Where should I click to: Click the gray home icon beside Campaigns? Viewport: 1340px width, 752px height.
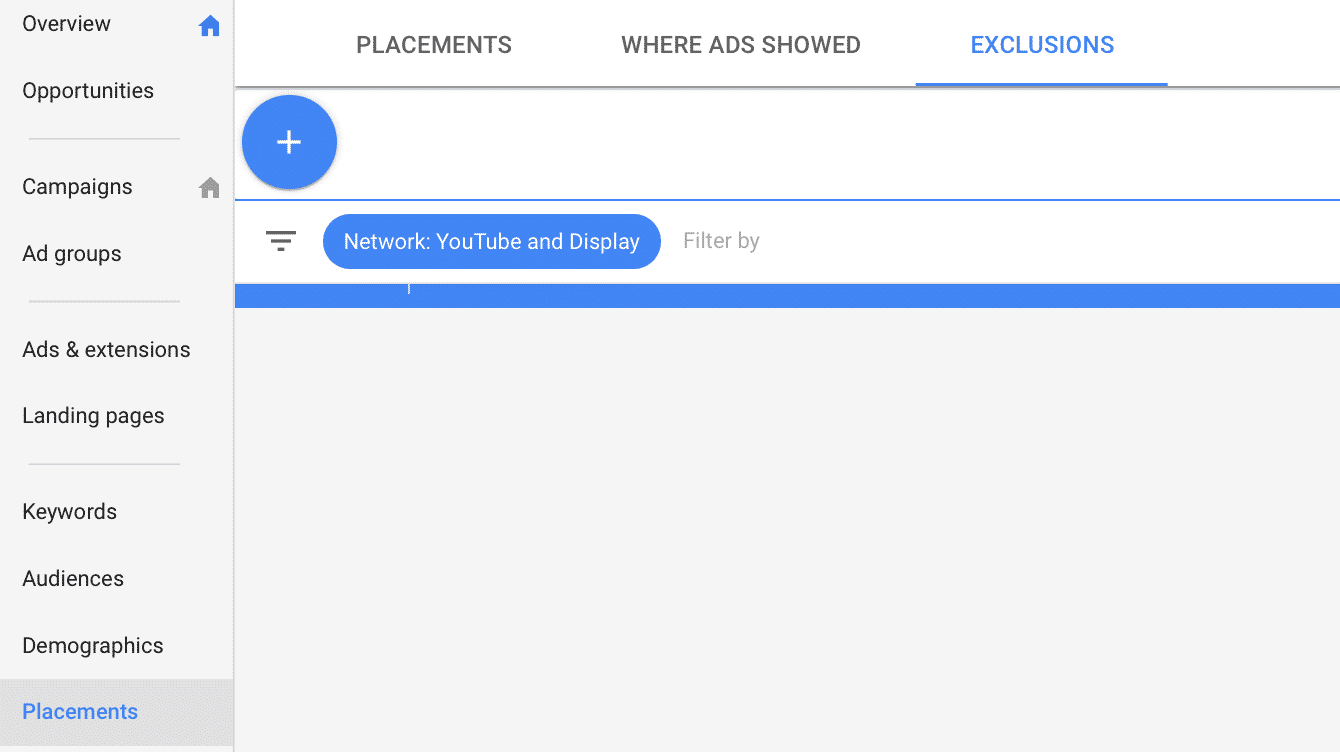coord(209,187)
